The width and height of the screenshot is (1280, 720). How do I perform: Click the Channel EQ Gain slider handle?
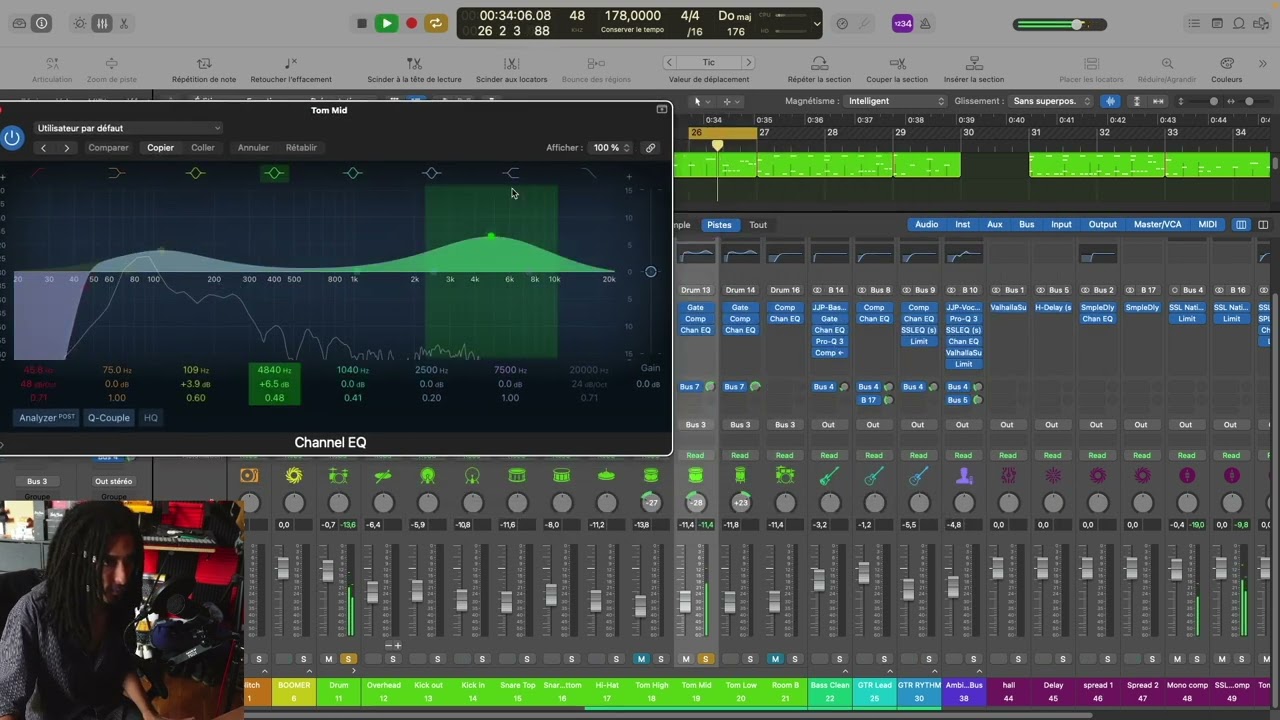click(651, 271)
